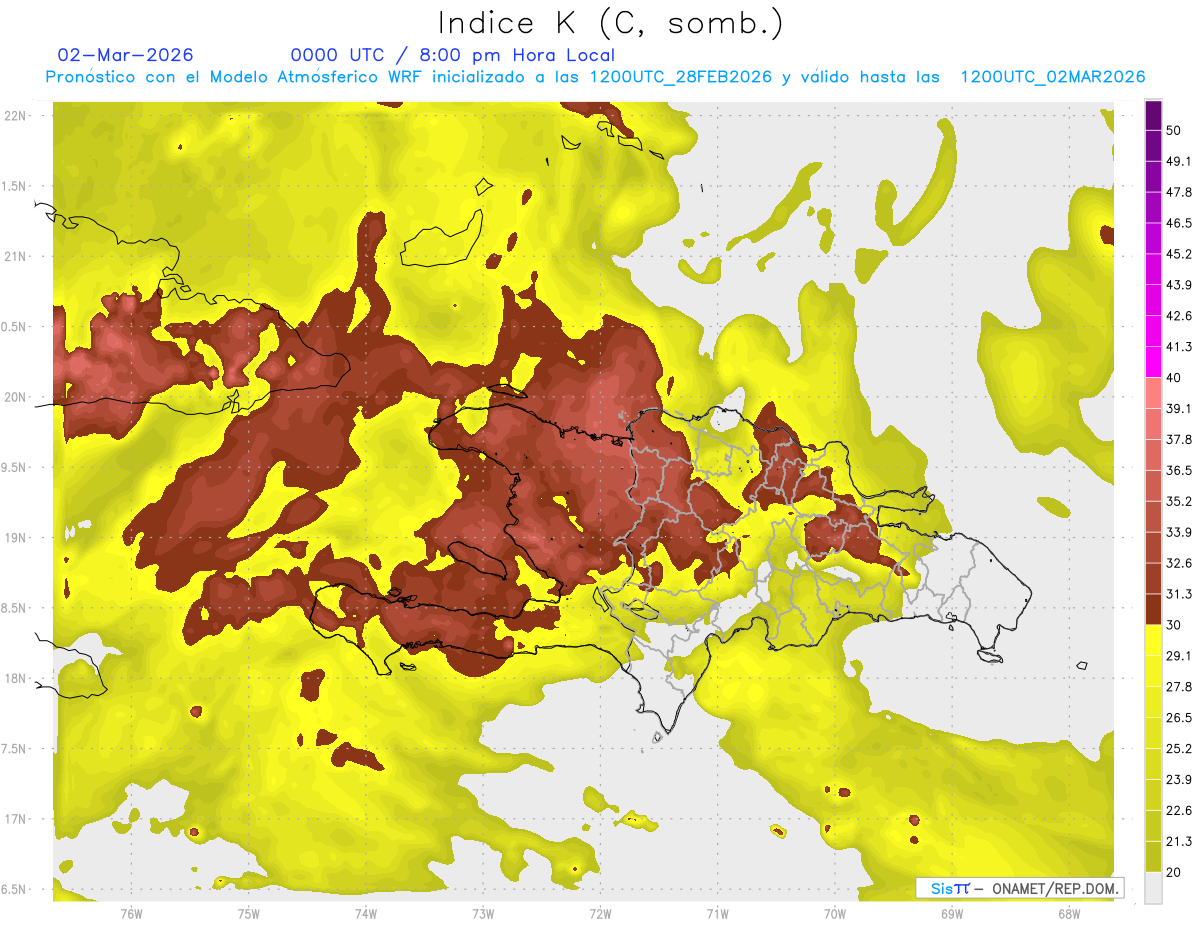The image size is (1200, 927).
Task: Click the "19N" latitude label
Action: tap(17, 538)
